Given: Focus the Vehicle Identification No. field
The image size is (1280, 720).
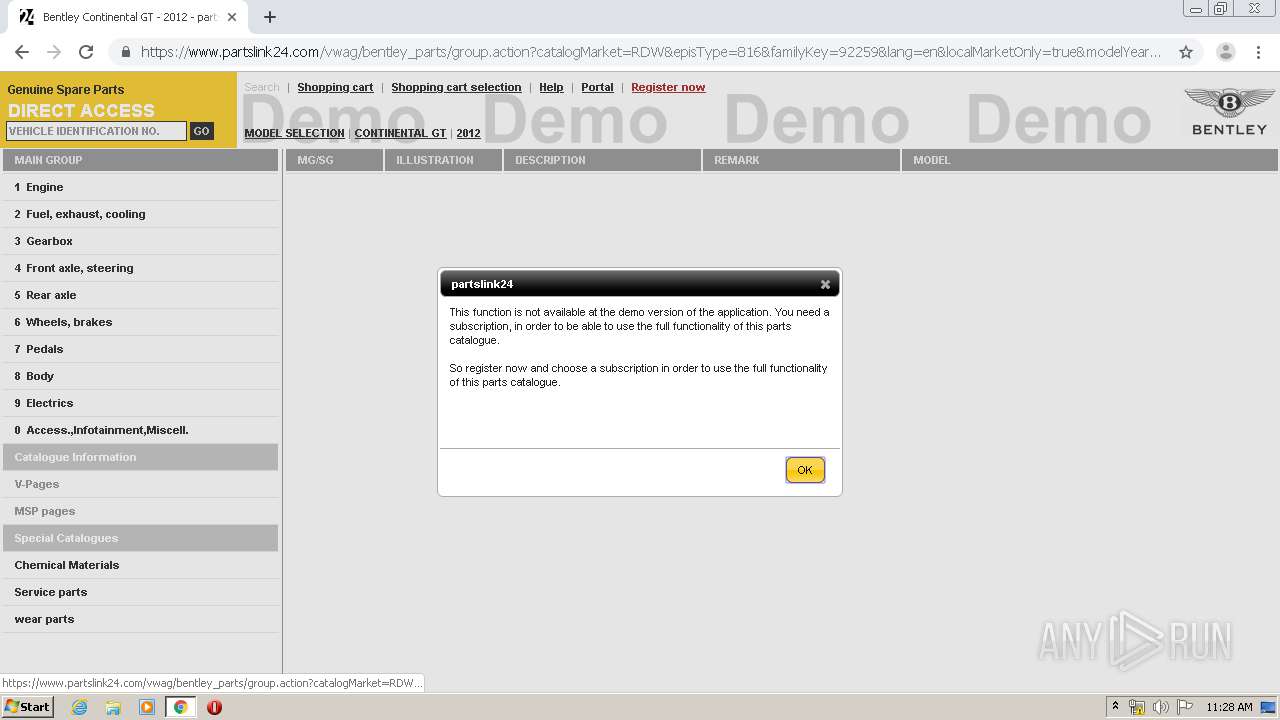Looking at the screenshot, I should 96,131.
